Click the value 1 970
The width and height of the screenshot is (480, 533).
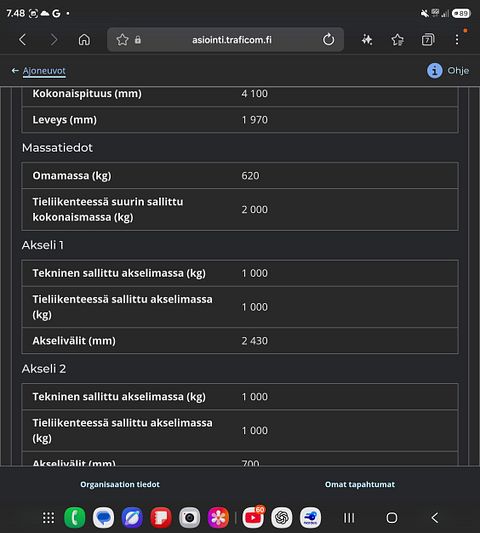click(255, 120)
